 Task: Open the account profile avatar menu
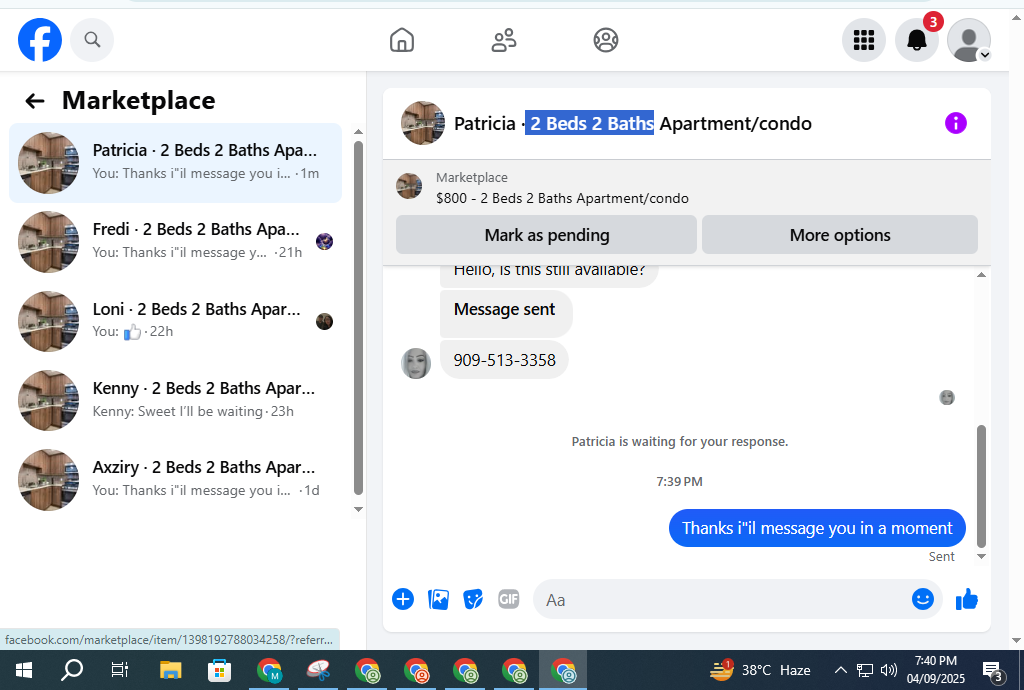pos(968,40)
